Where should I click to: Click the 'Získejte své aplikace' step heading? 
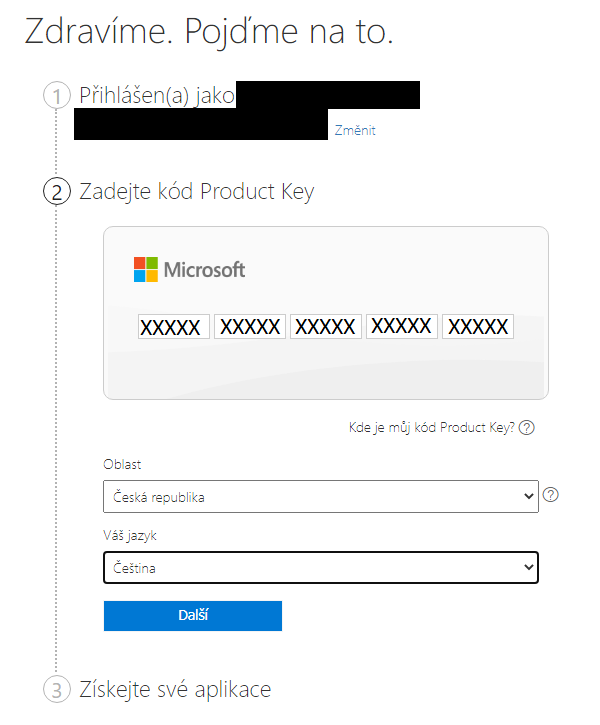point(175,690)
